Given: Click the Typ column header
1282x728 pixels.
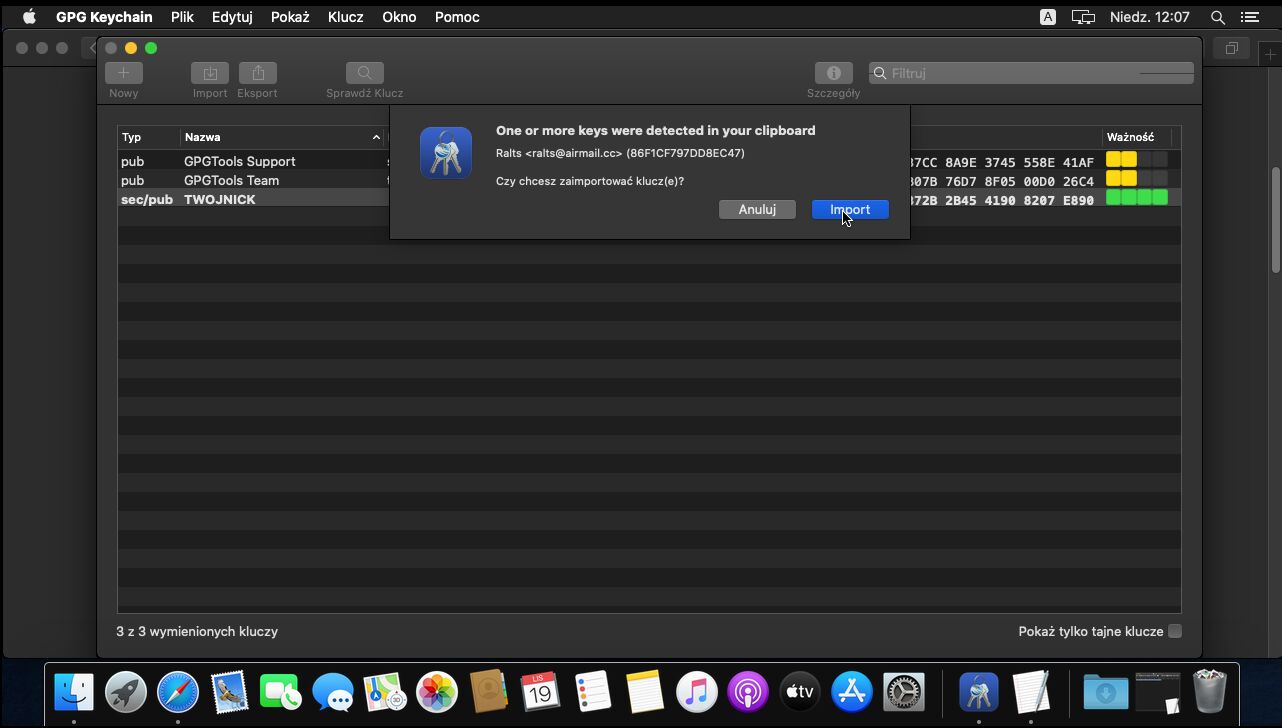Looking at the screenshot, I should pos(147,137).
